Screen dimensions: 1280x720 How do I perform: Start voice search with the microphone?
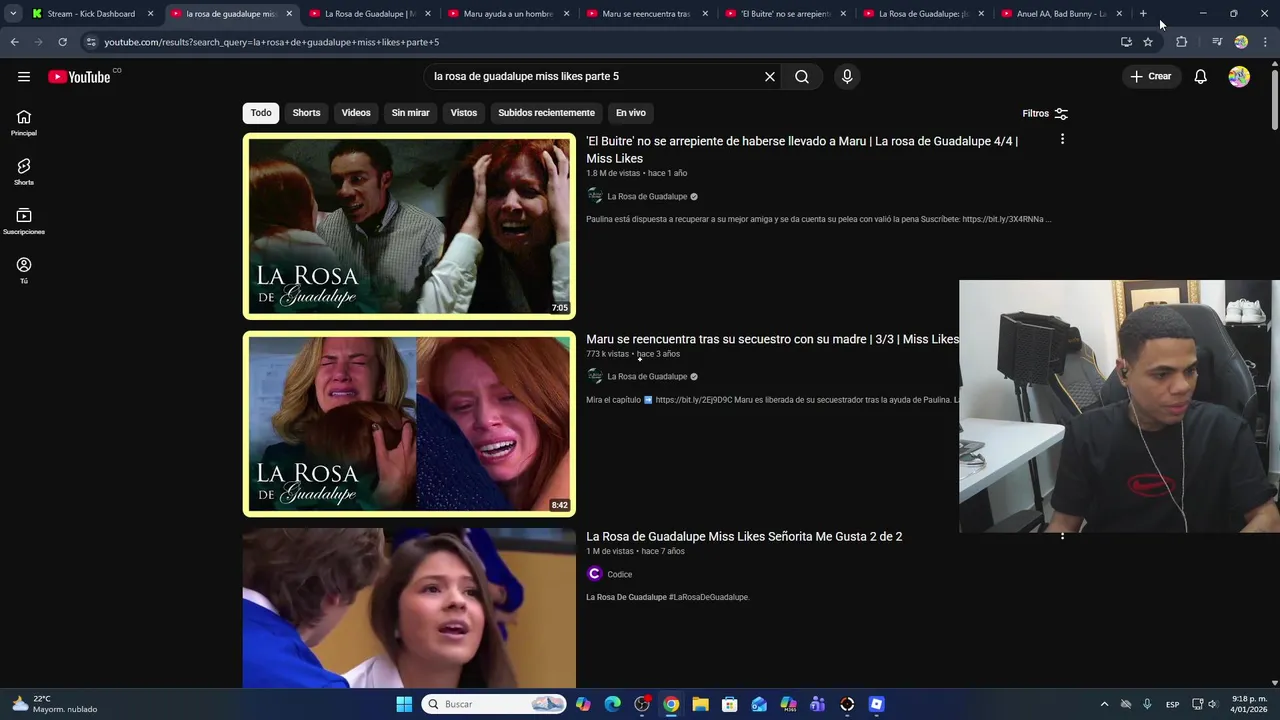pos(847,76)
